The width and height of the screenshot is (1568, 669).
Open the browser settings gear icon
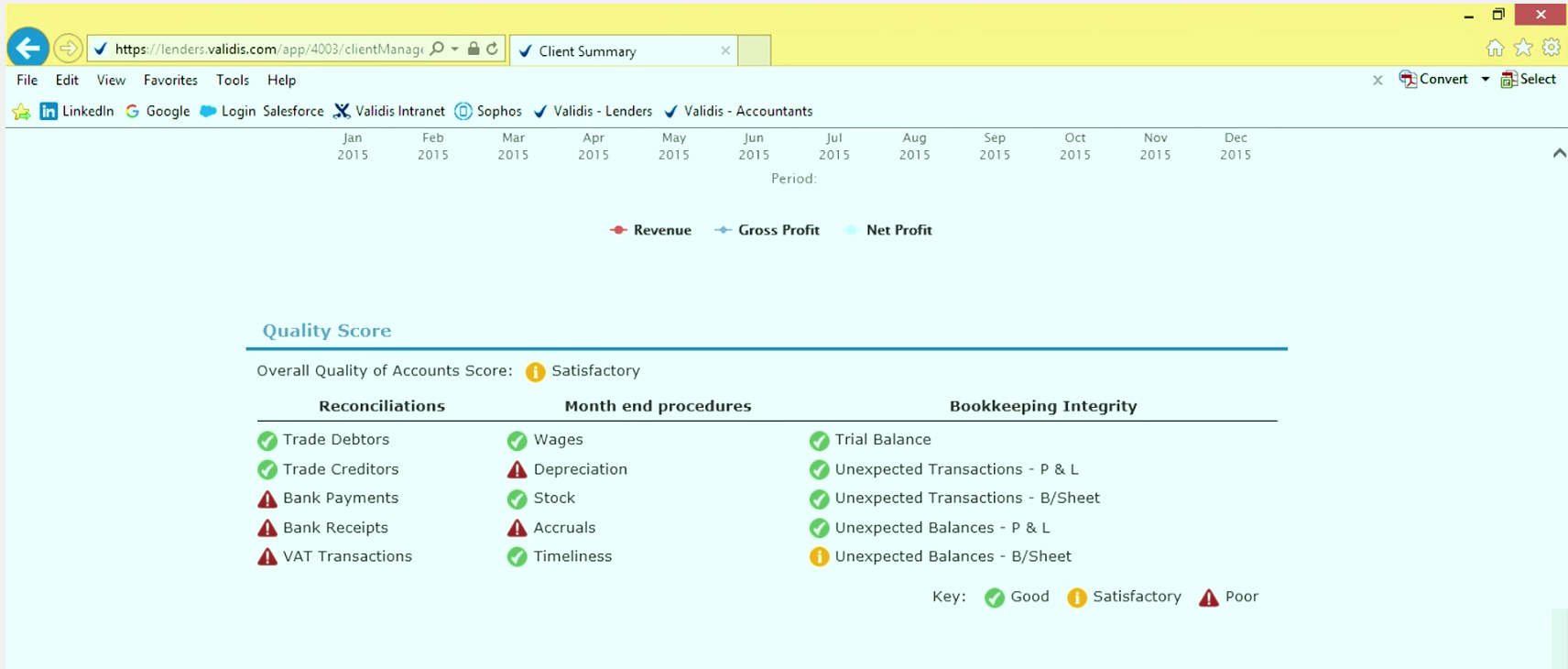(x=1552, y=48)
